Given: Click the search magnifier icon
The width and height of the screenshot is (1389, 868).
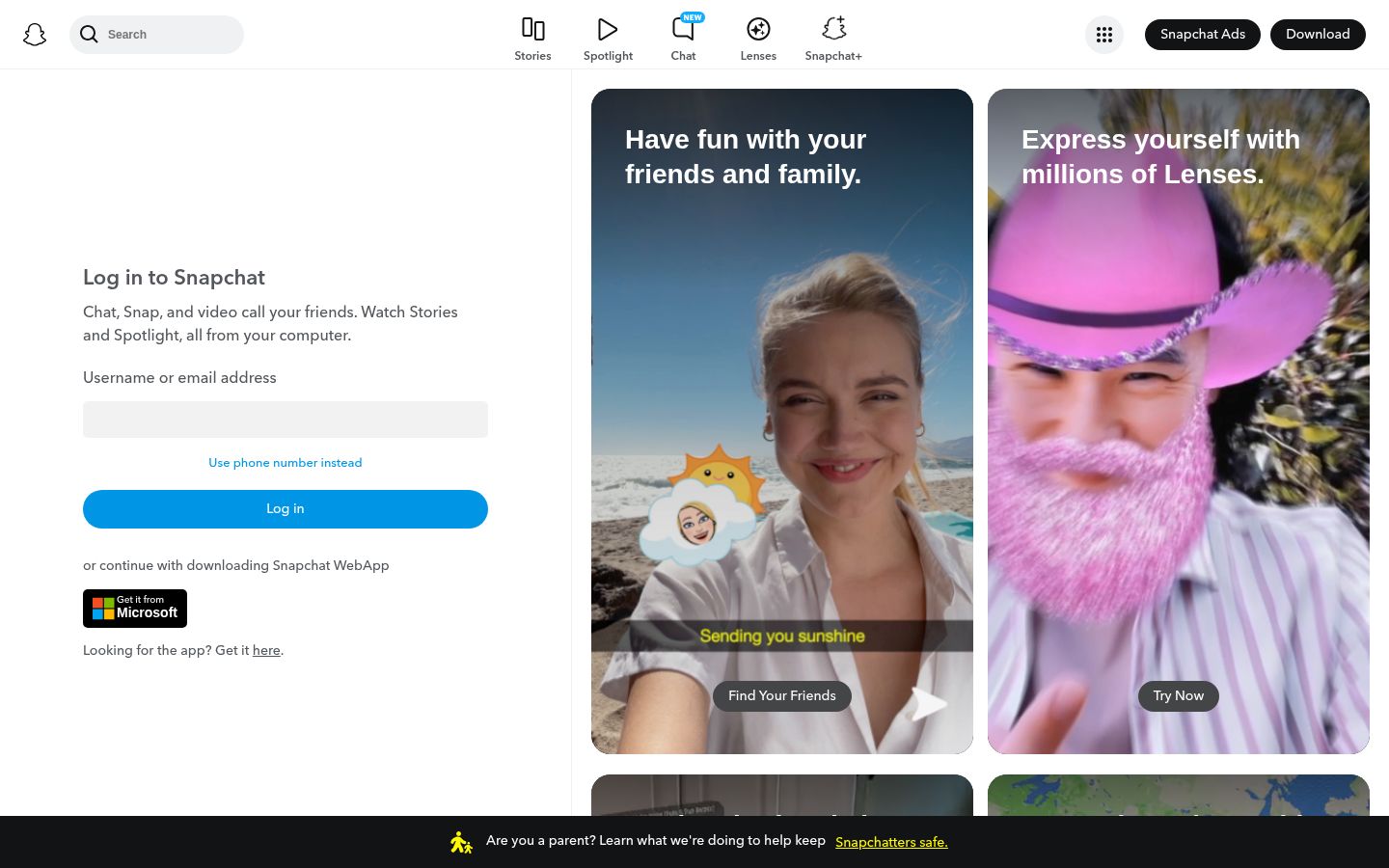Looking at the screenshot, I should click(x=90, y=34).
